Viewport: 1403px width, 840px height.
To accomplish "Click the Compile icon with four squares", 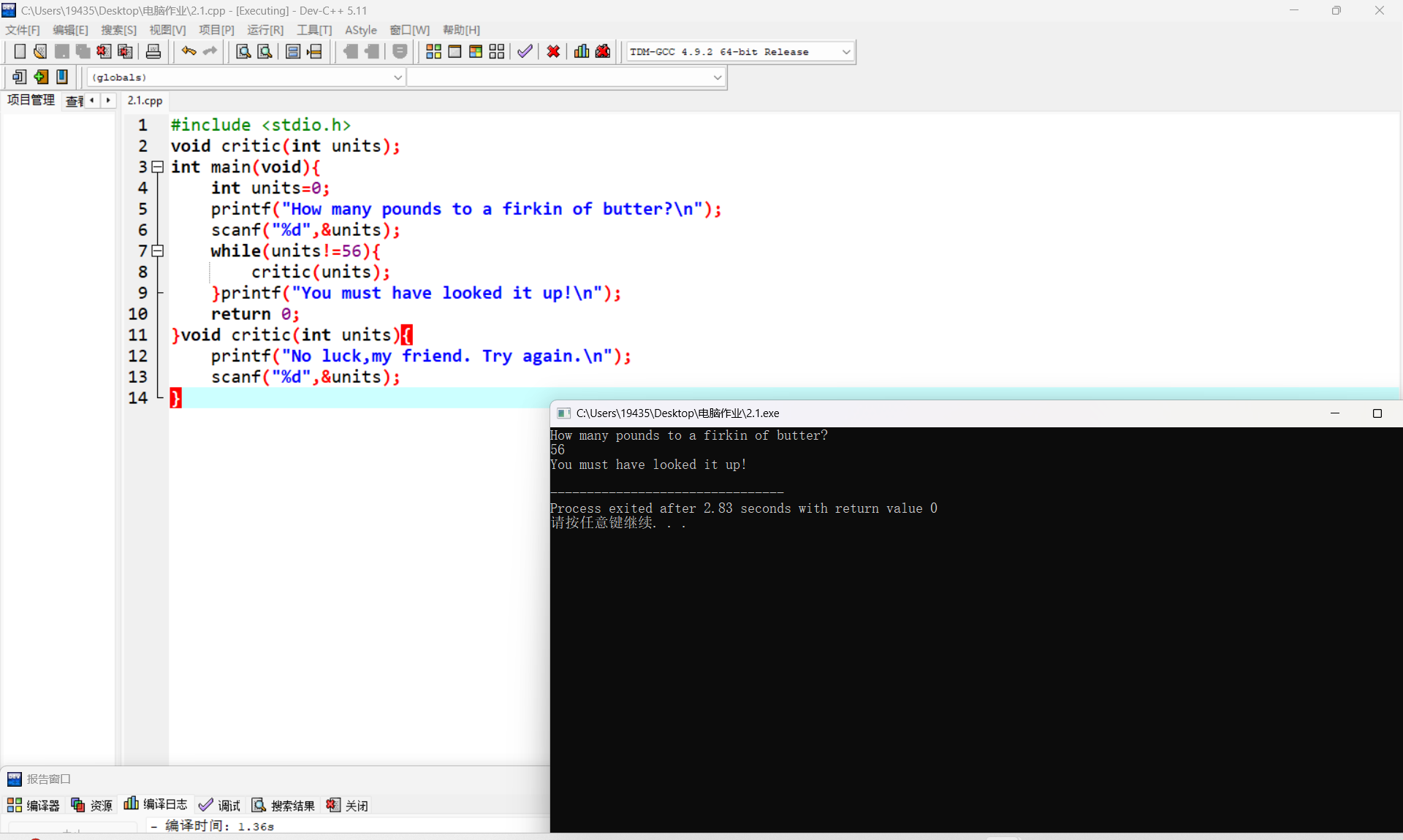I will 433,52.
